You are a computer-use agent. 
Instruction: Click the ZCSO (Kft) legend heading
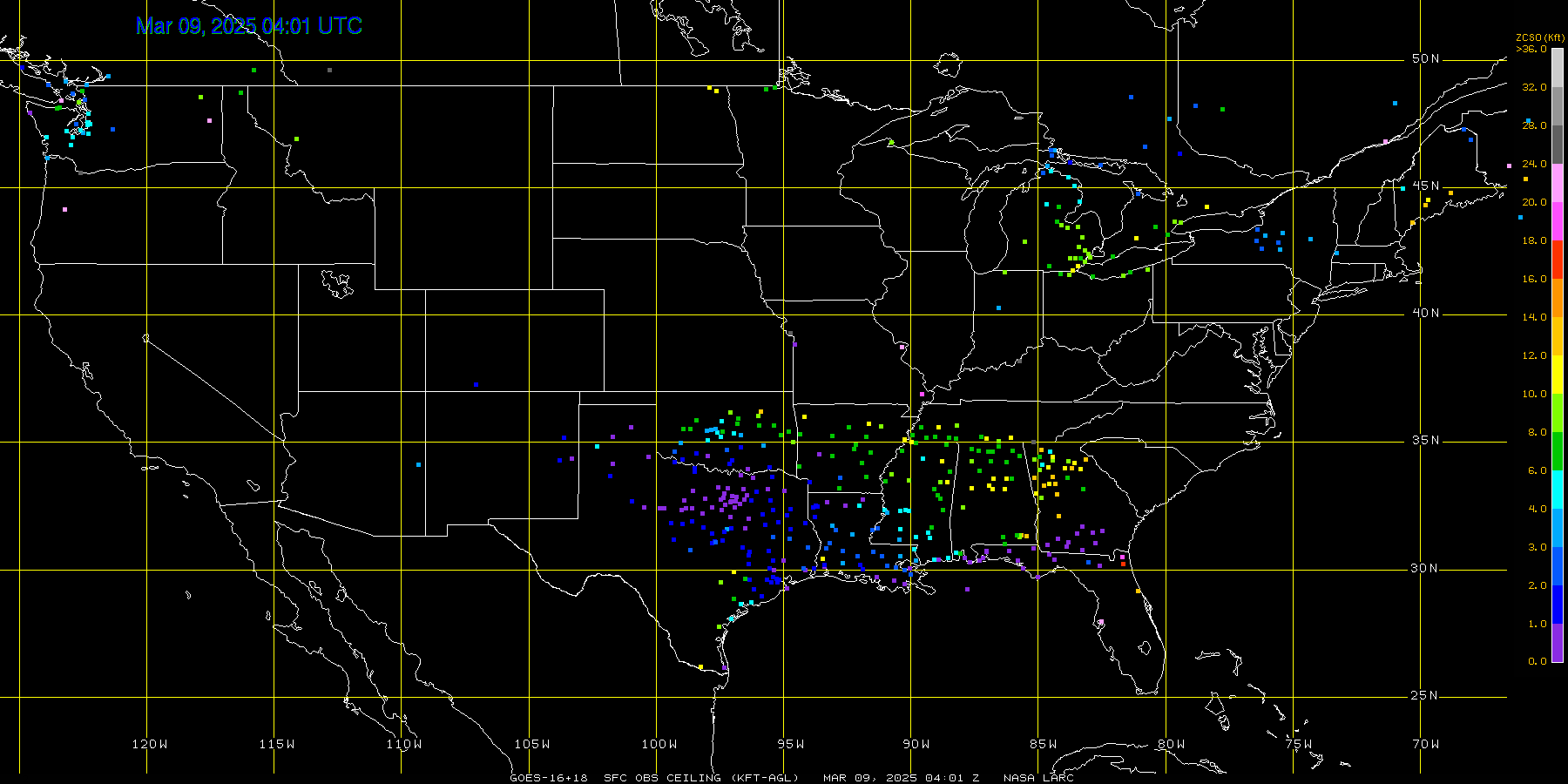(1540, 37)
